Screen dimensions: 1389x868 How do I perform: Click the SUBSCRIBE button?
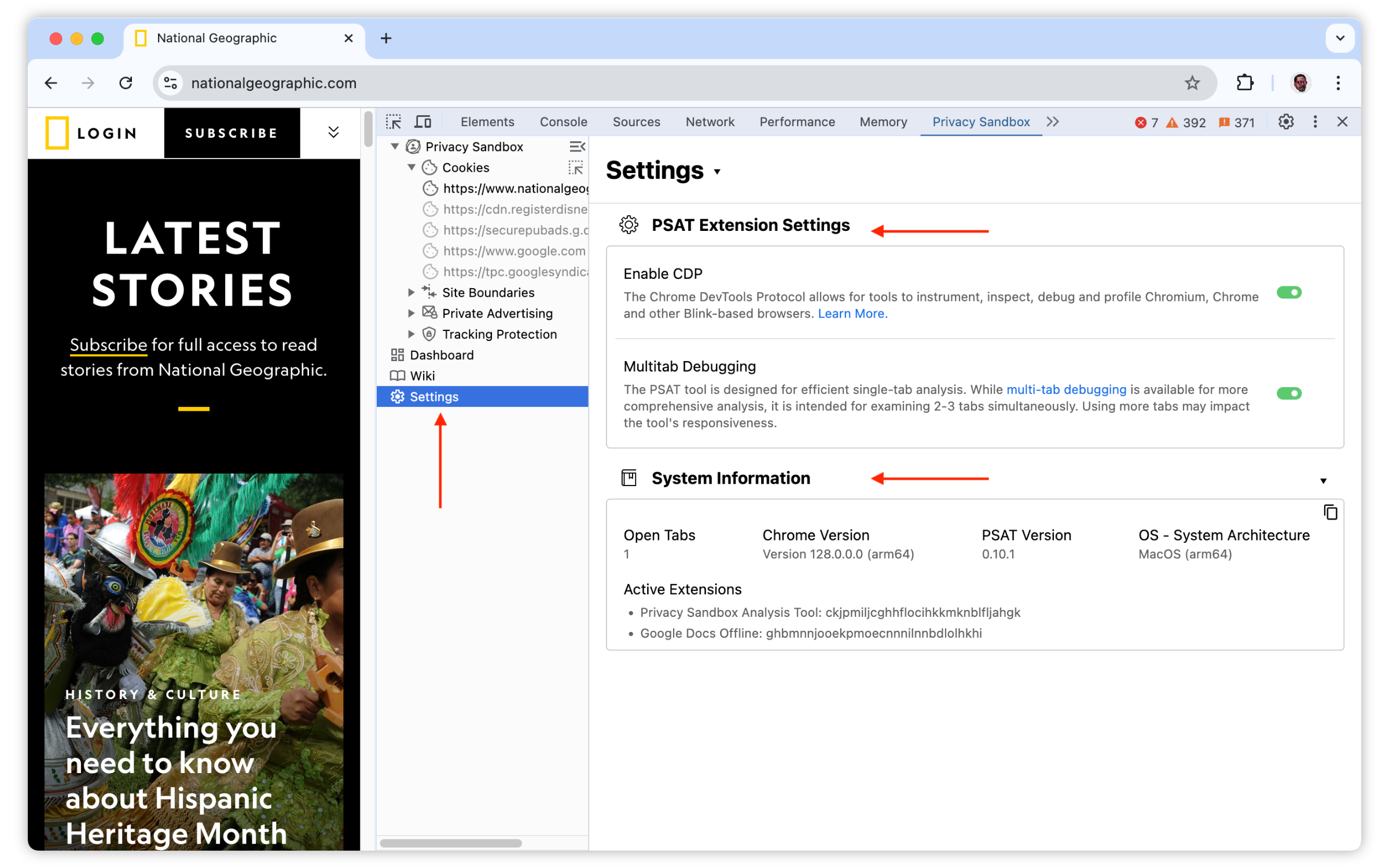(x=231, y=133)
